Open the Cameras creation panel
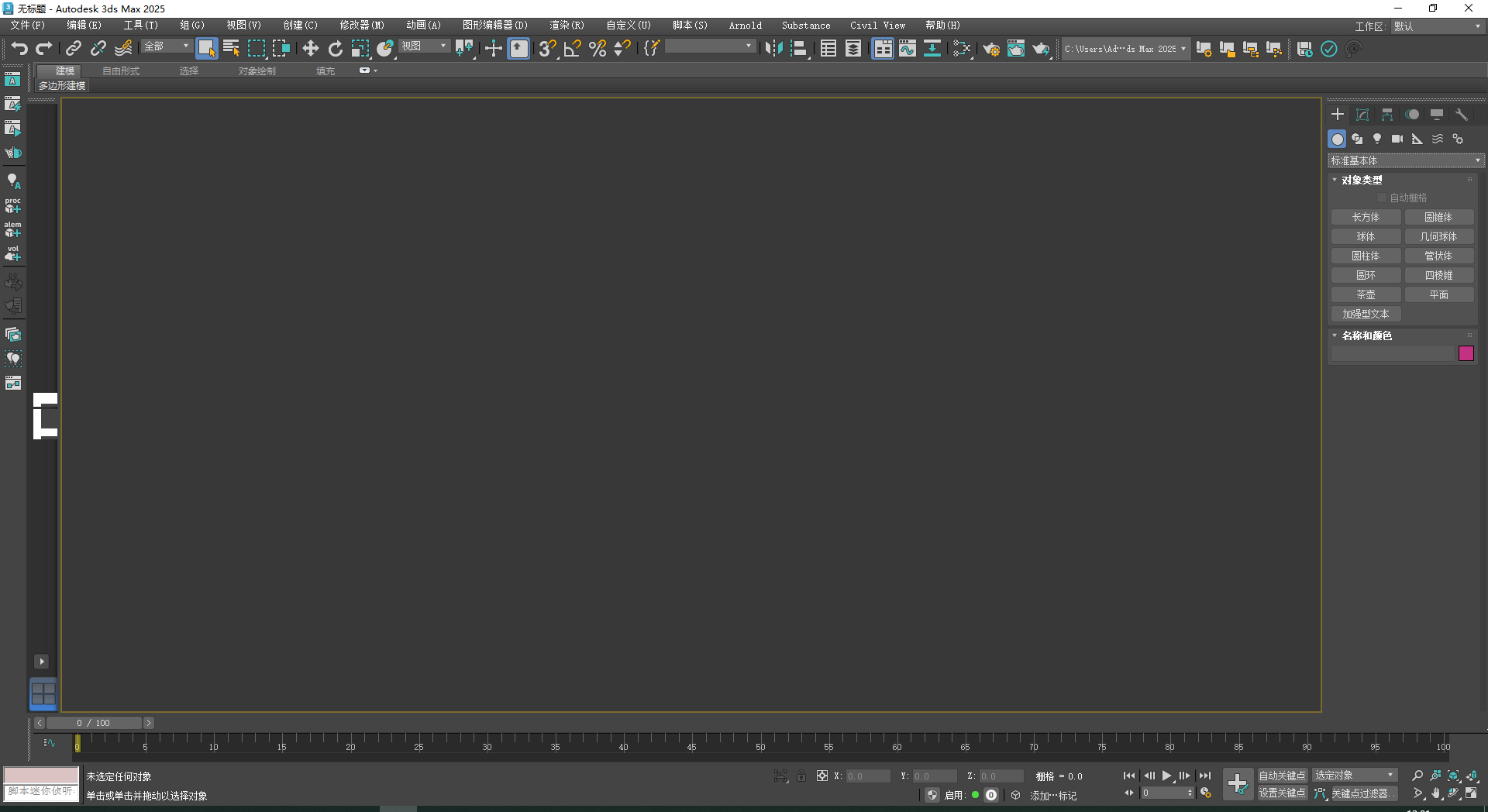 [1397, 139]
